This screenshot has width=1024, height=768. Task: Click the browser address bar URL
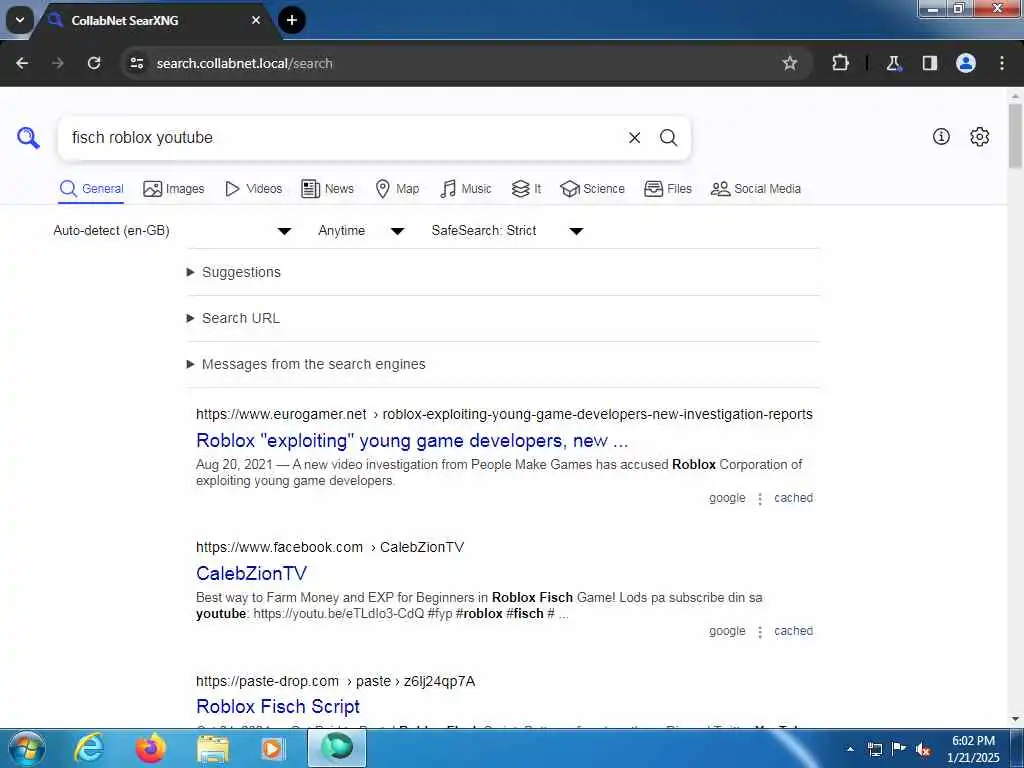244,63
